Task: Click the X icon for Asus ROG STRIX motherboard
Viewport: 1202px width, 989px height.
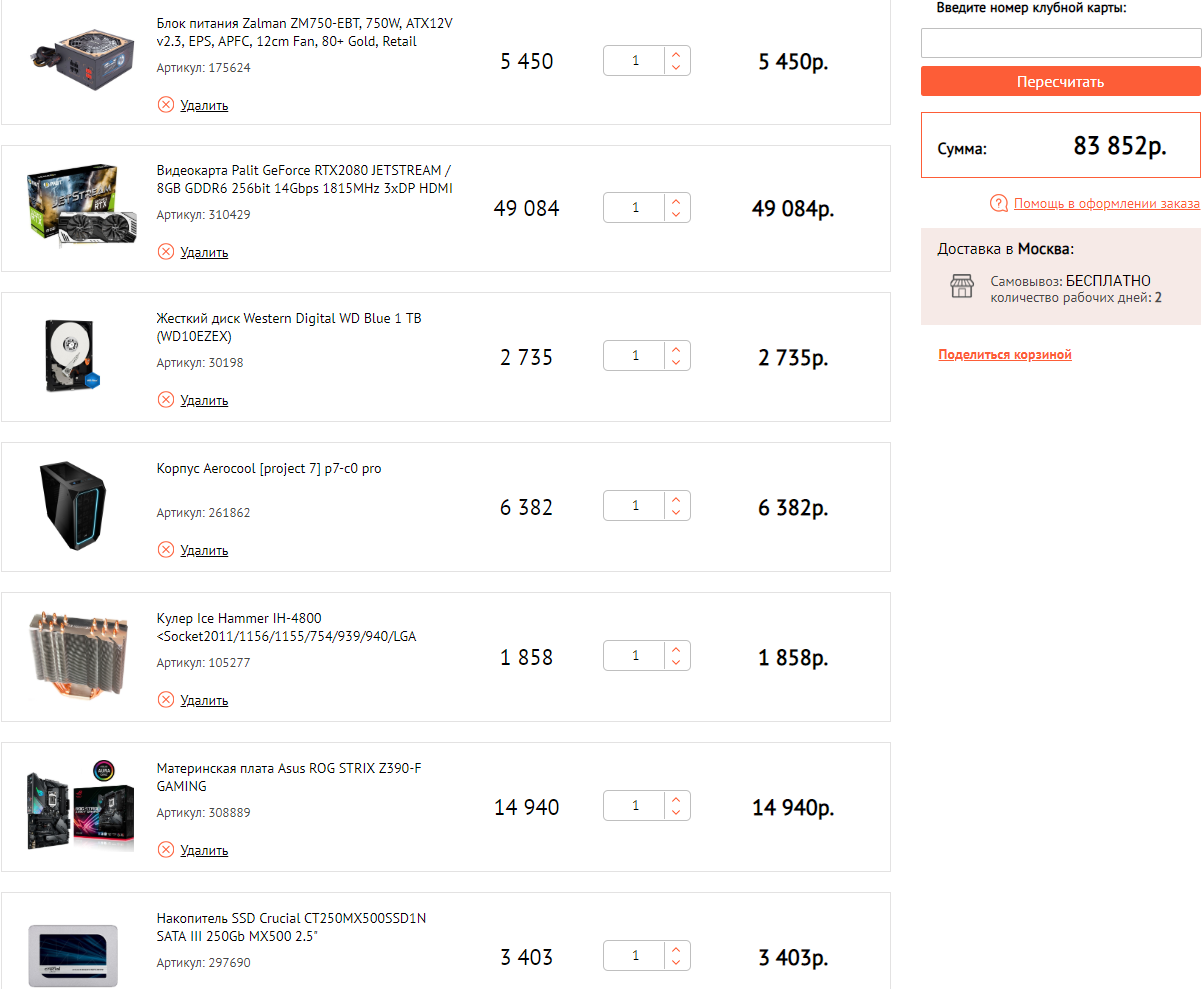Action: 166,850
